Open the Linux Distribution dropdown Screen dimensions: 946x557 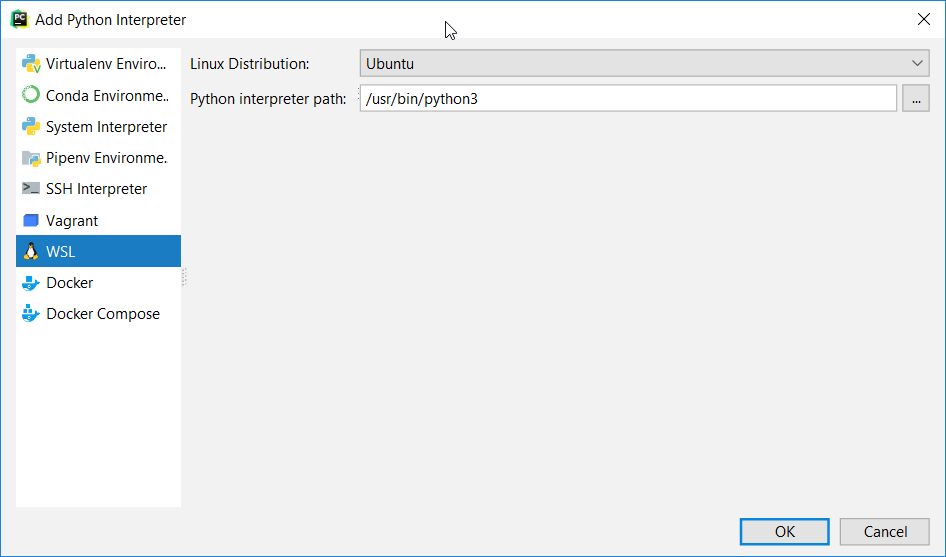644,63
